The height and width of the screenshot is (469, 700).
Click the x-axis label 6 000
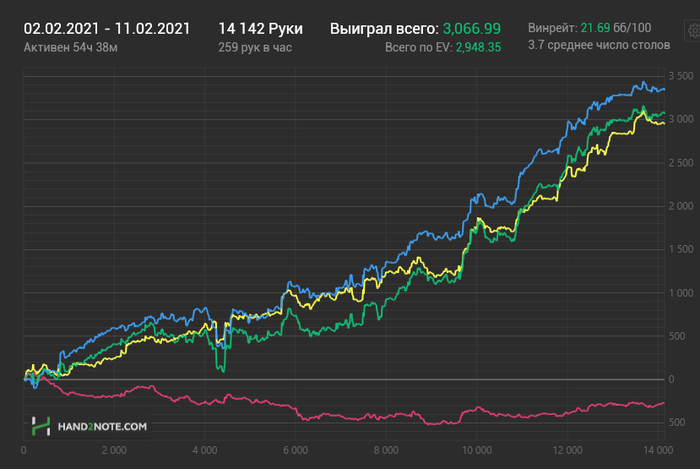tap(295, 450)
